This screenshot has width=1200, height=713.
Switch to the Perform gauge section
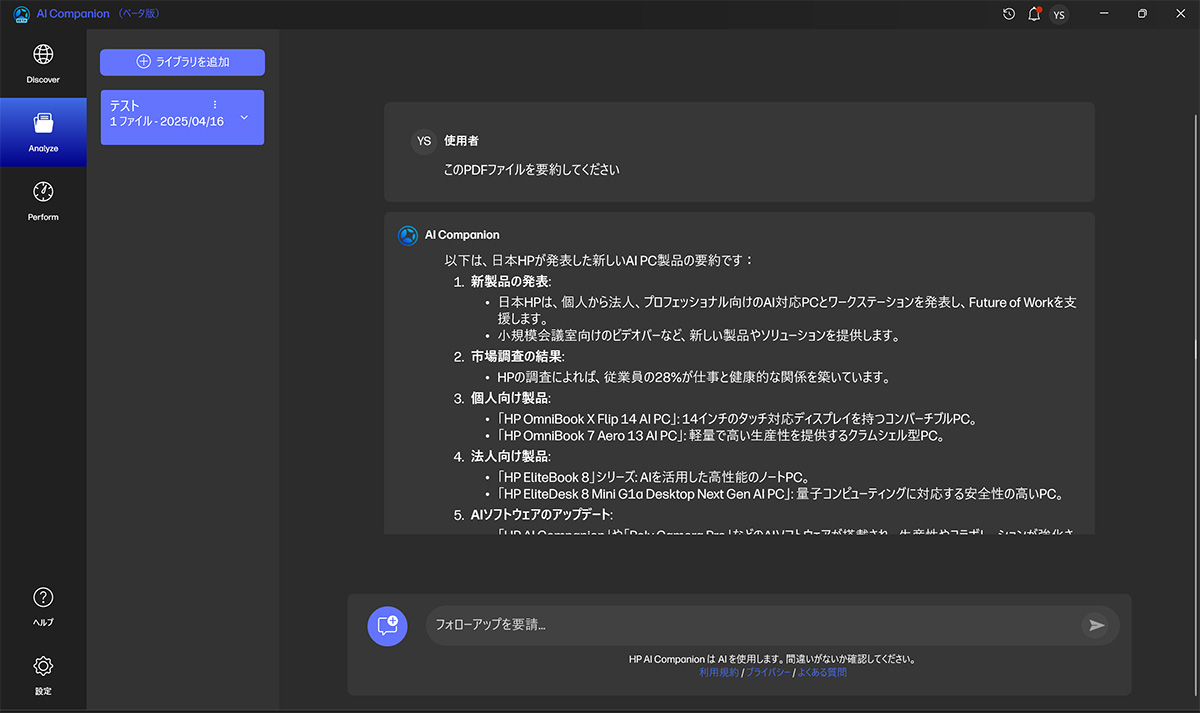[43, 200]
